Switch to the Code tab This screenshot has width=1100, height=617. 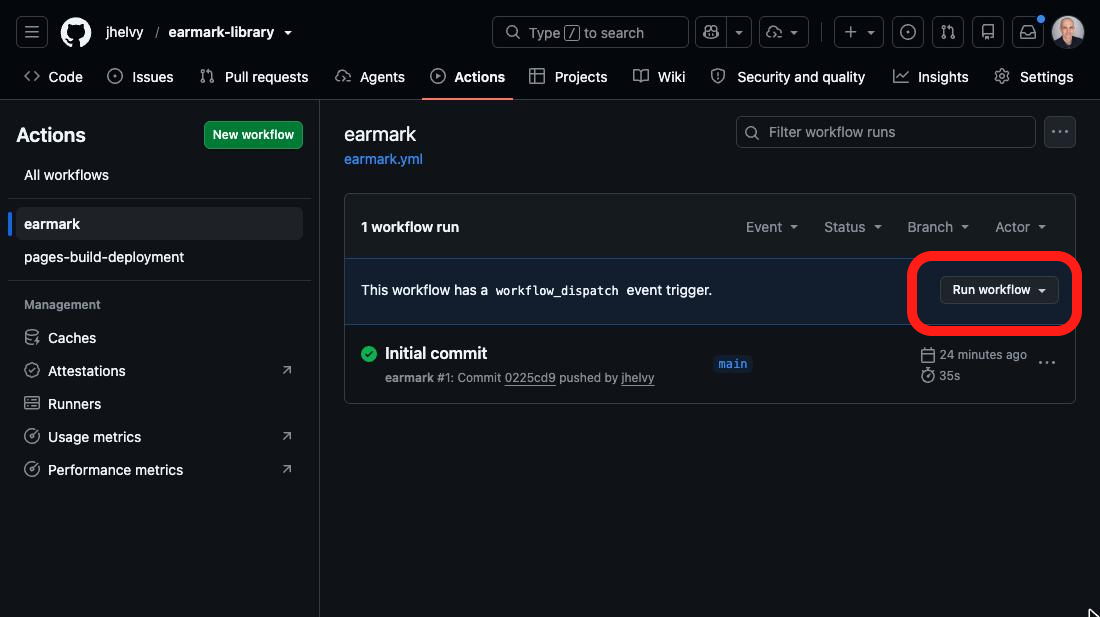point(53,76)
